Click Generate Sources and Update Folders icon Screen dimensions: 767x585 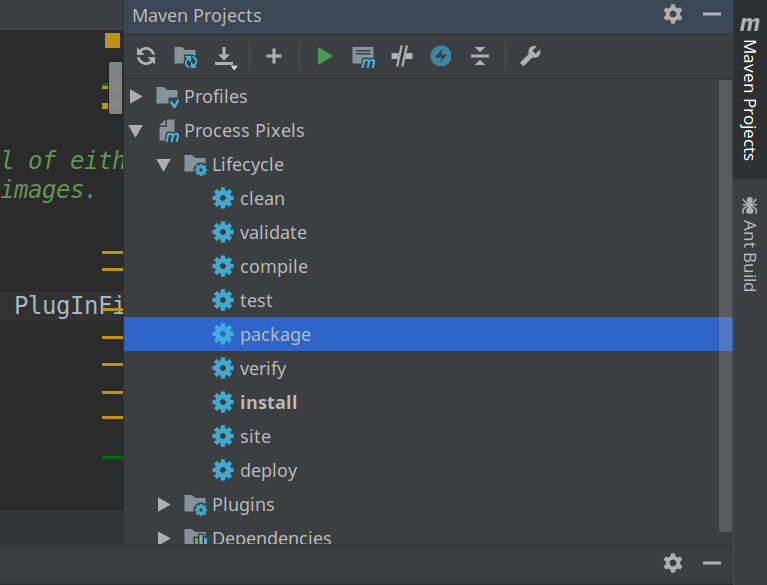(185, 56)
